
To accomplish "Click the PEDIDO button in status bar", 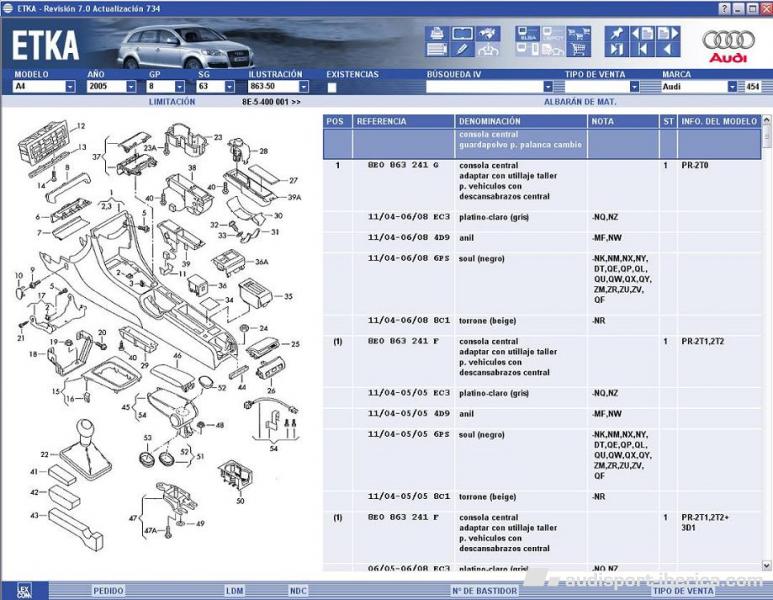I will 108,591.
